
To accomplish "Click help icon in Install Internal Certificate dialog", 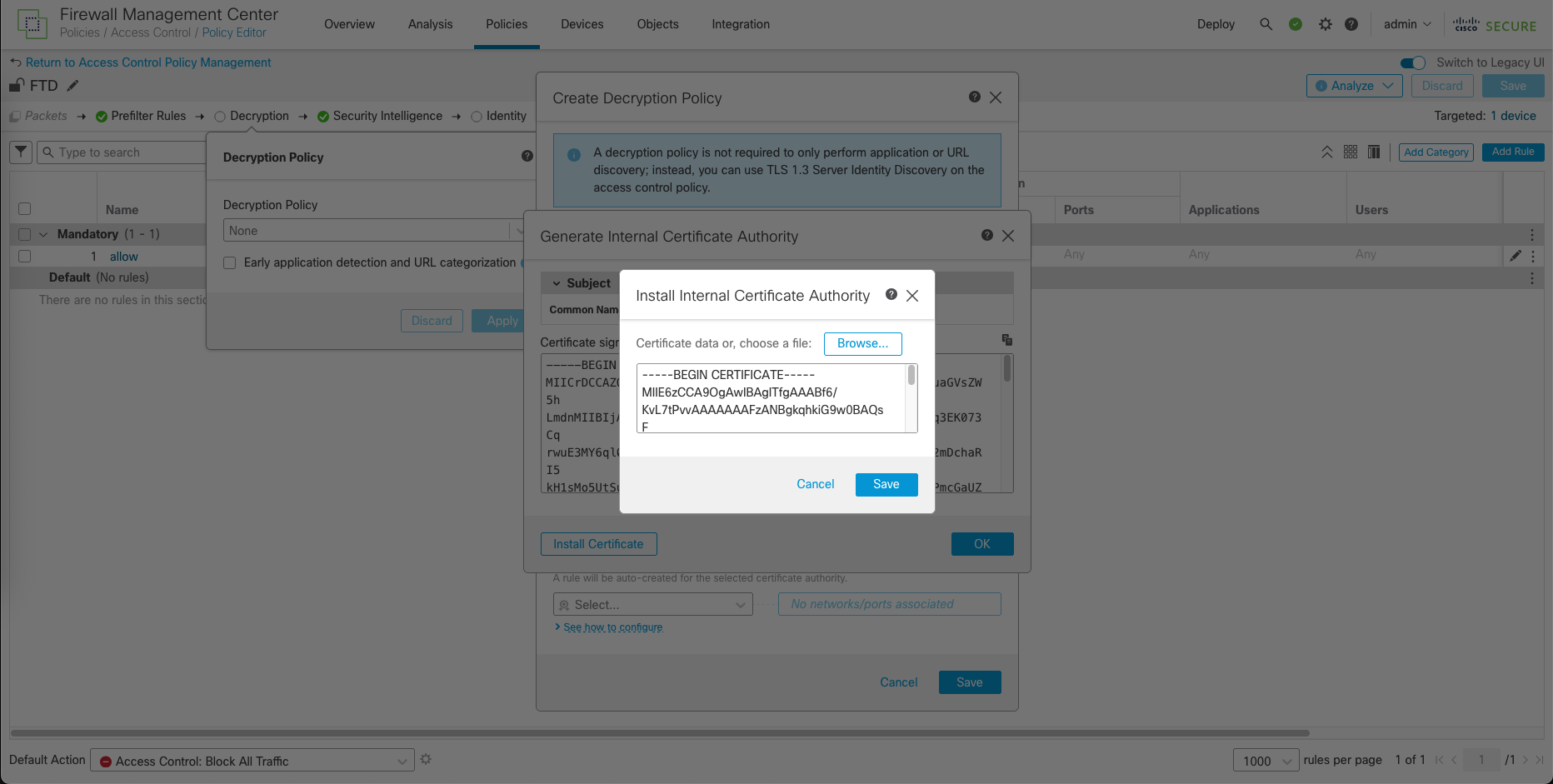I will 891,295.
